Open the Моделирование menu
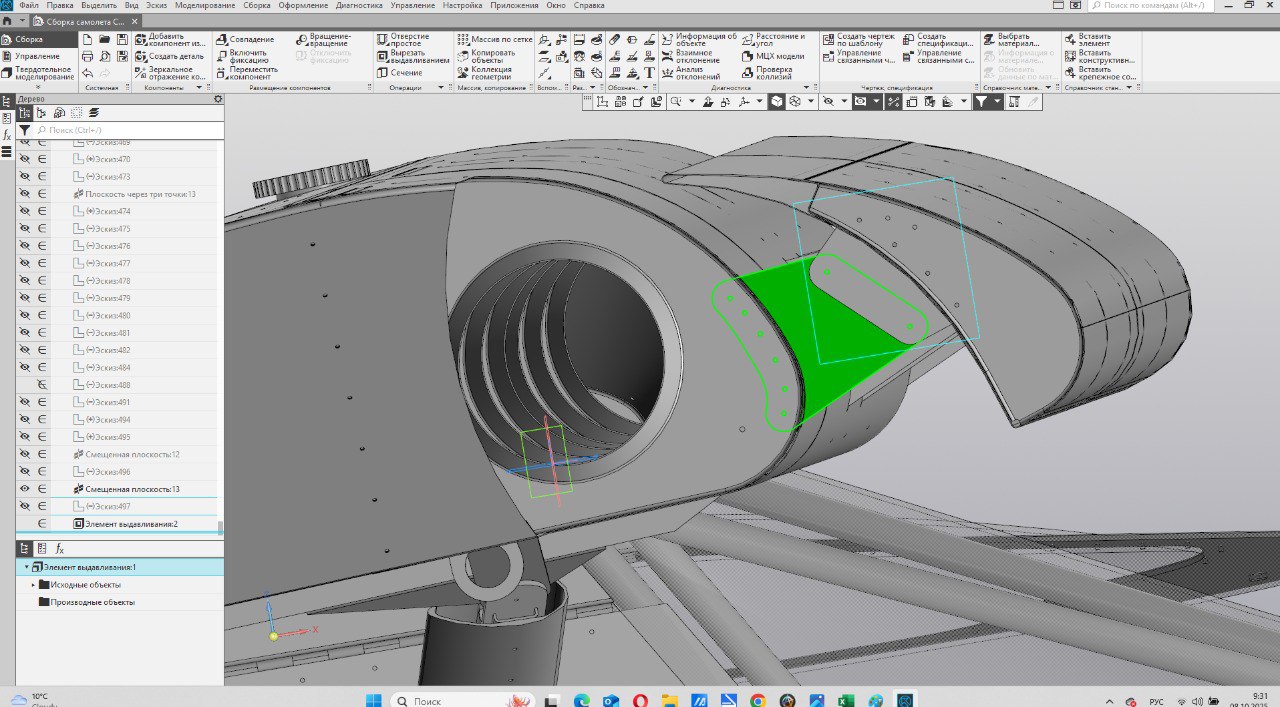This screenshot has width=1280, height=707. tap(205, 5)
